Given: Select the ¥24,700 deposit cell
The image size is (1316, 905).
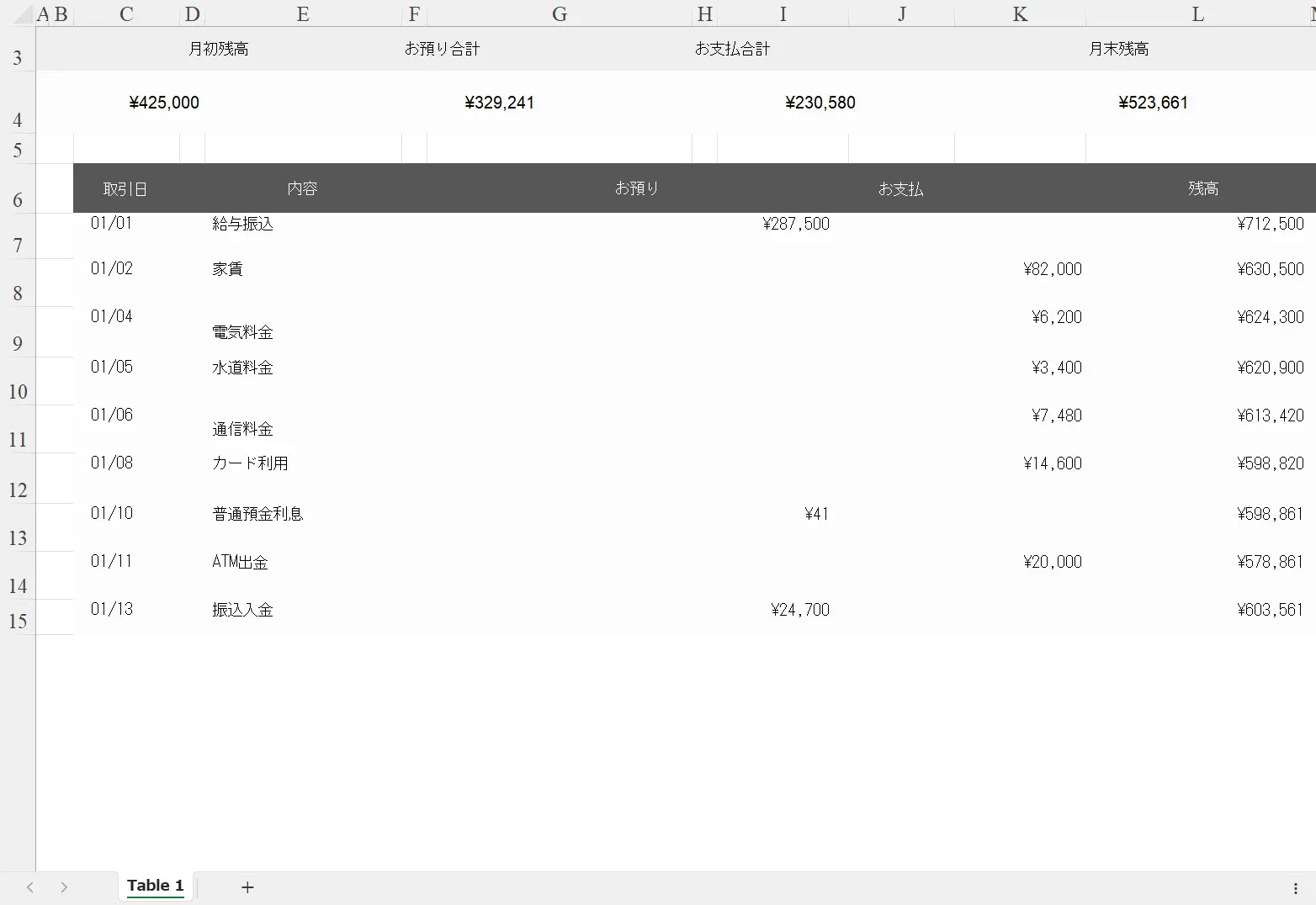Looking at the screenshot, I should click(800, 610).
